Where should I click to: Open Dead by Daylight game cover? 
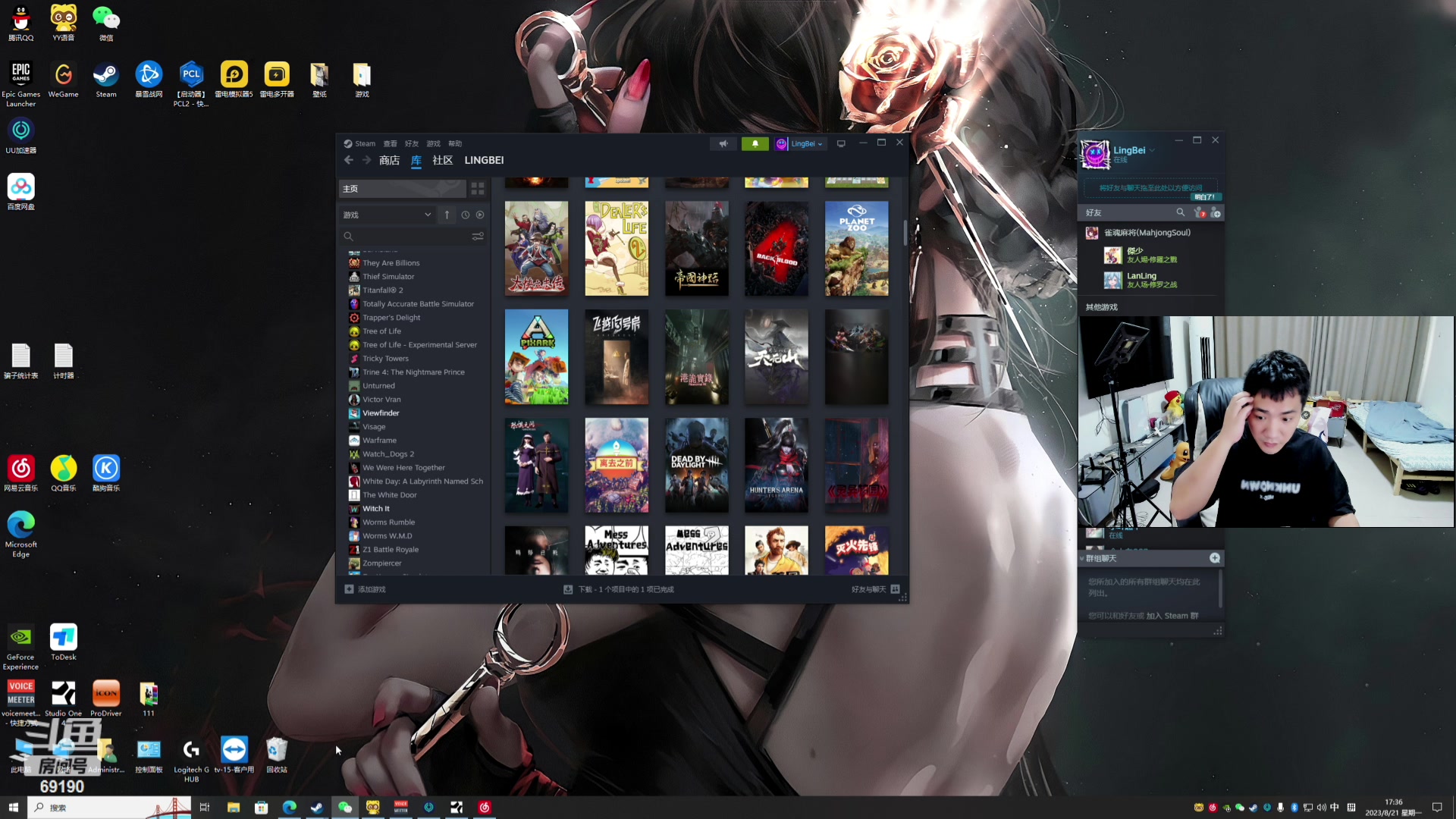click(697, 465)
